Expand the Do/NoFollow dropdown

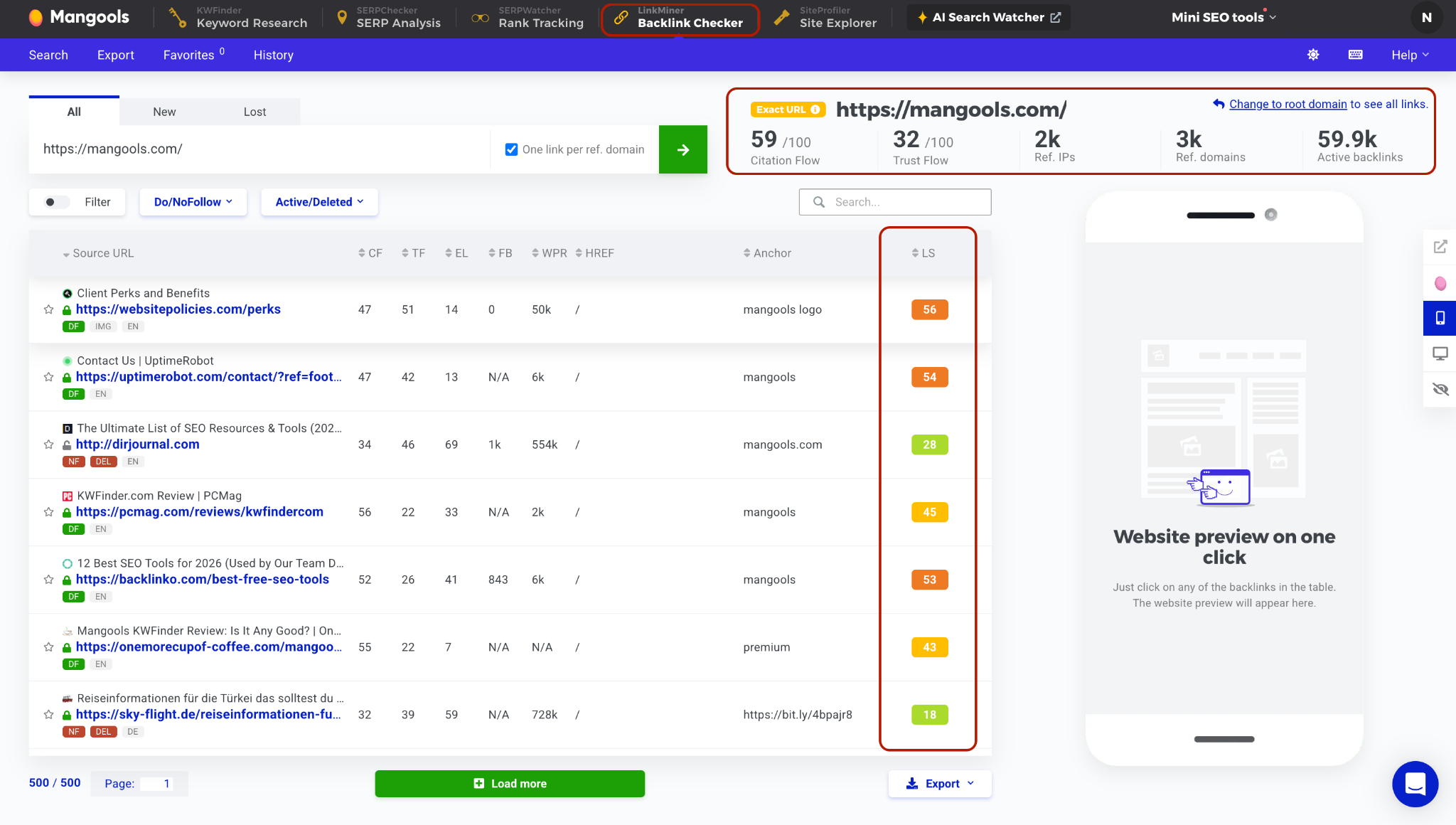(x=193, y=202)
